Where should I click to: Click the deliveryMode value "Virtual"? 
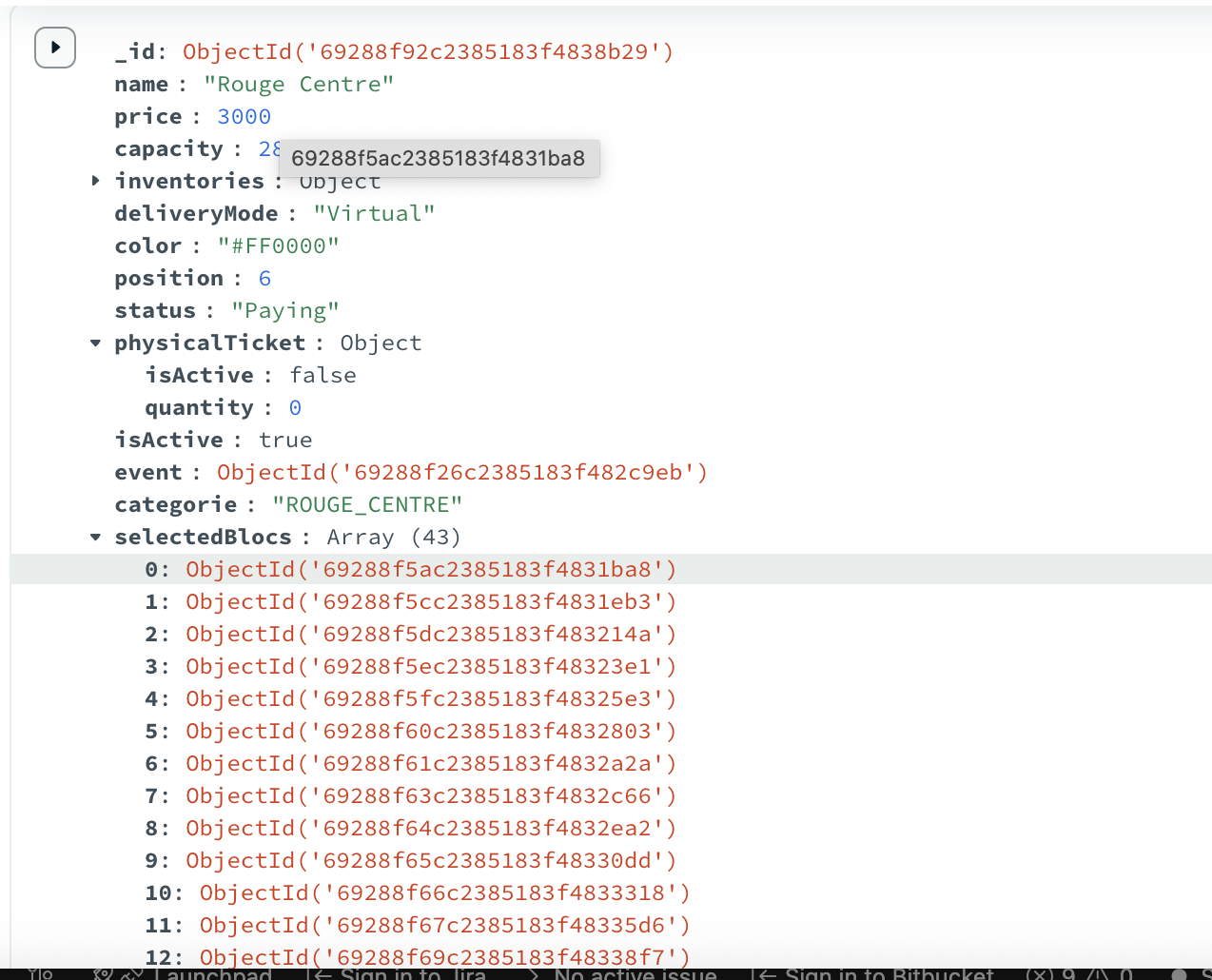[x=374, y=214]
